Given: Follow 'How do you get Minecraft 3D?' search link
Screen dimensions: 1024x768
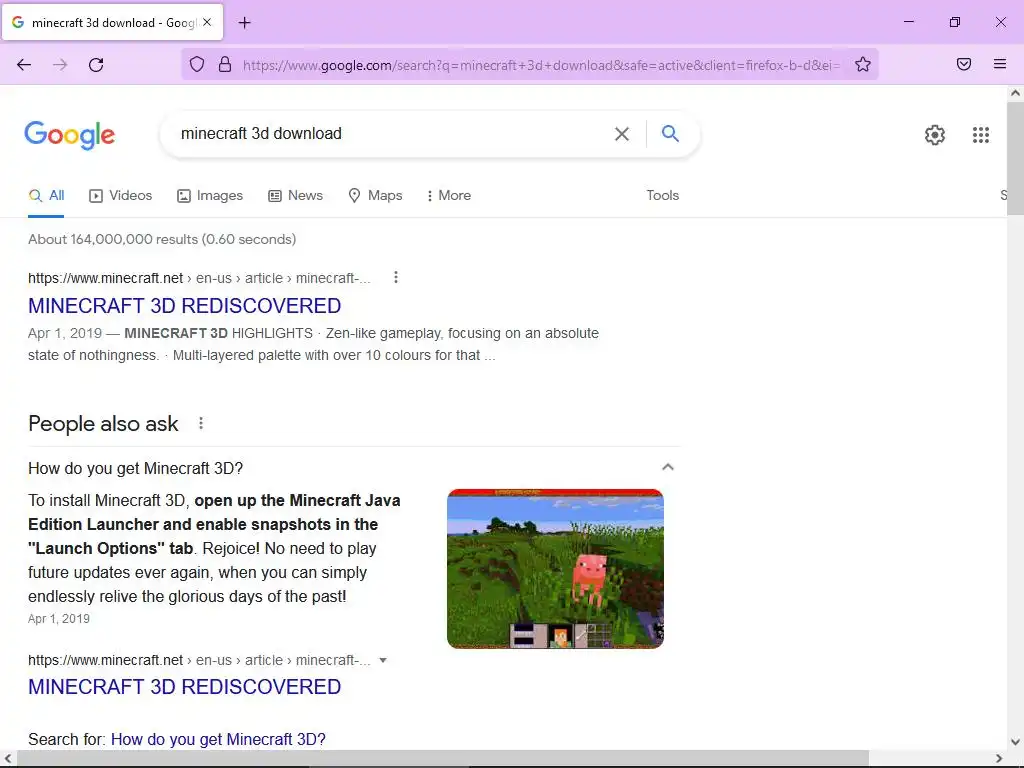Looking at the screenshot, I should [218, 739].
